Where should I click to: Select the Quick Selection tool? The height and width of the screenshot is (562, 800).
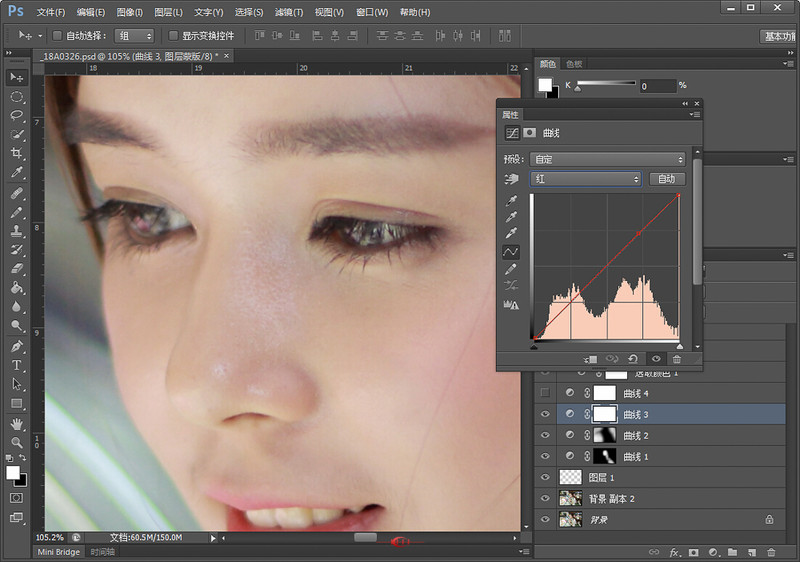coord(16,135)
